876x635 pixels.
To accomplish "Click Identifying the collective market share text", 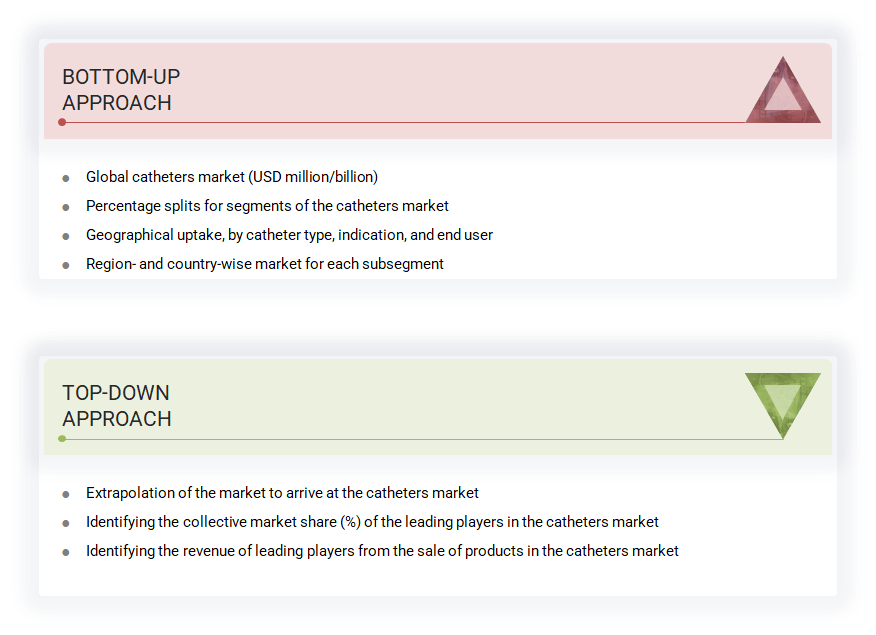I will click(372, 522).
